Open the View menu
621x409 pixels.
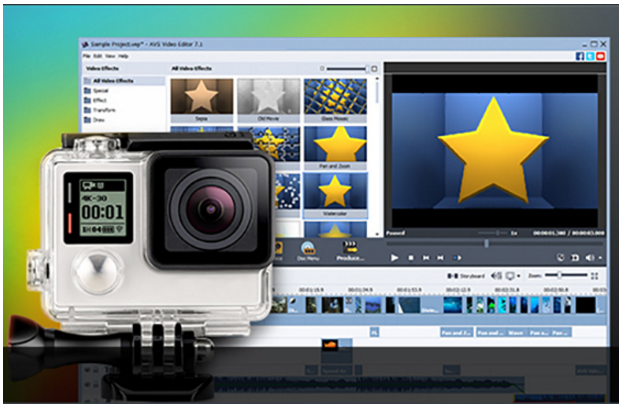(x=110, y=56)
